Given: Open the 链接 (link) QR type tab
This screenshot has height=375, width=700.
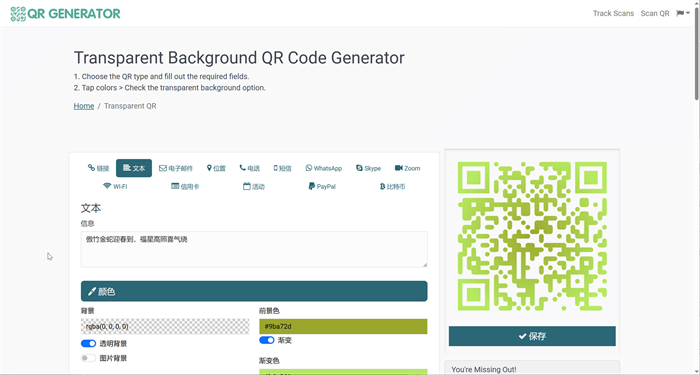Looking at the screenshot, I should (98, 168).
